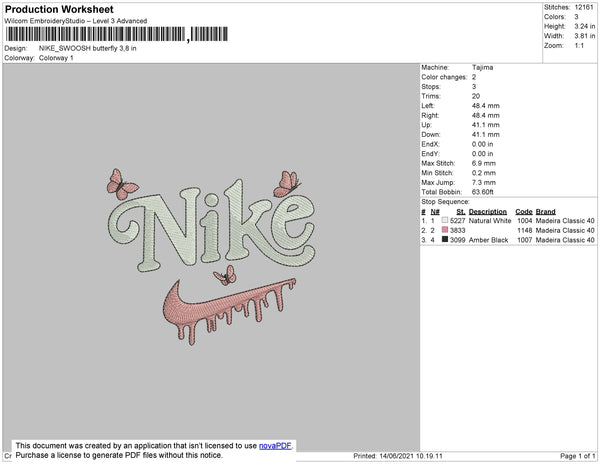The width and height of the screenshot is (600, 464).
Task: Click 'Printed: 14/06/2021 10.19.11' footer text
Action: point(398,456)
